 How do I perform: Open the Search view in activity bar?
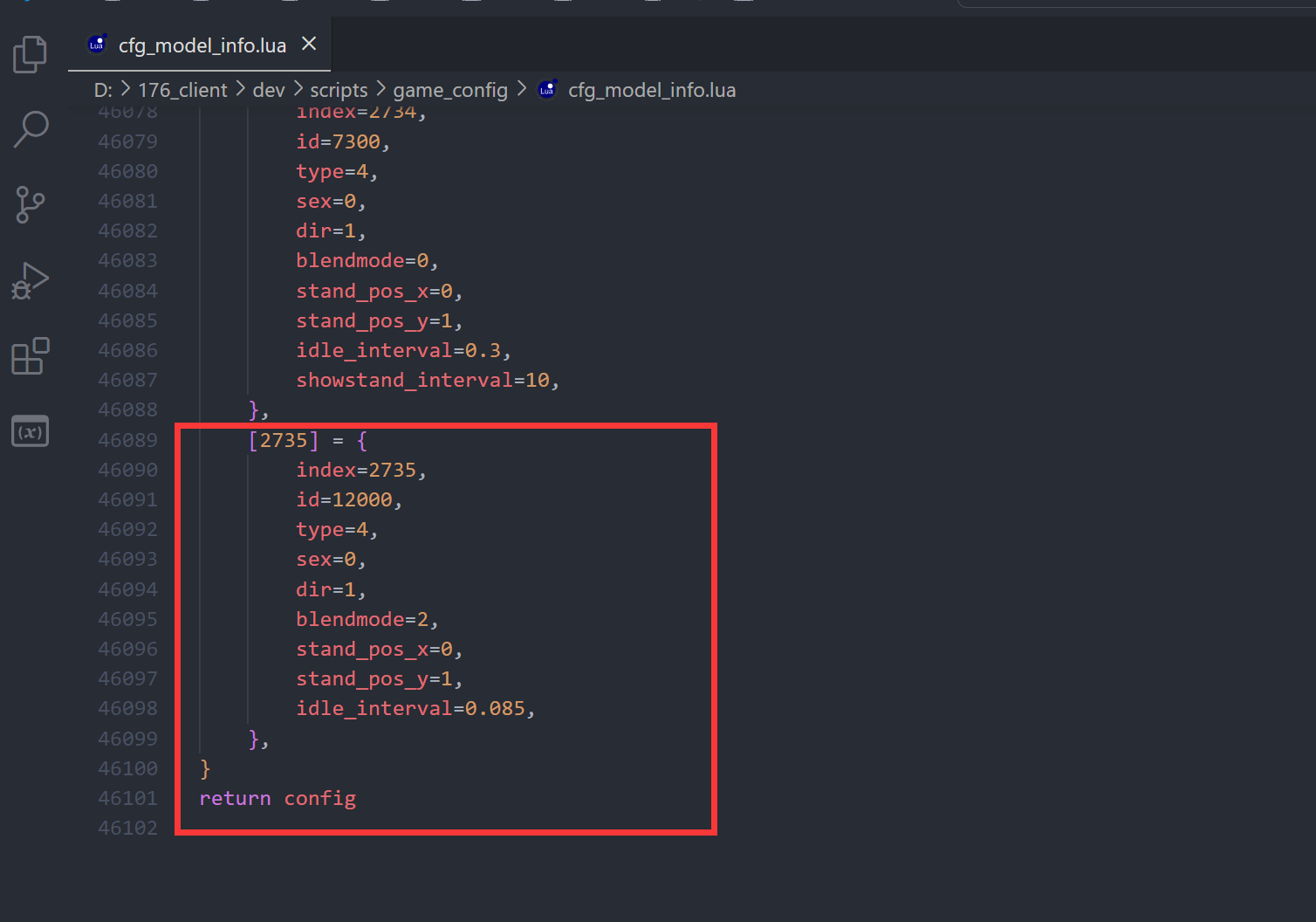[31, 129]
